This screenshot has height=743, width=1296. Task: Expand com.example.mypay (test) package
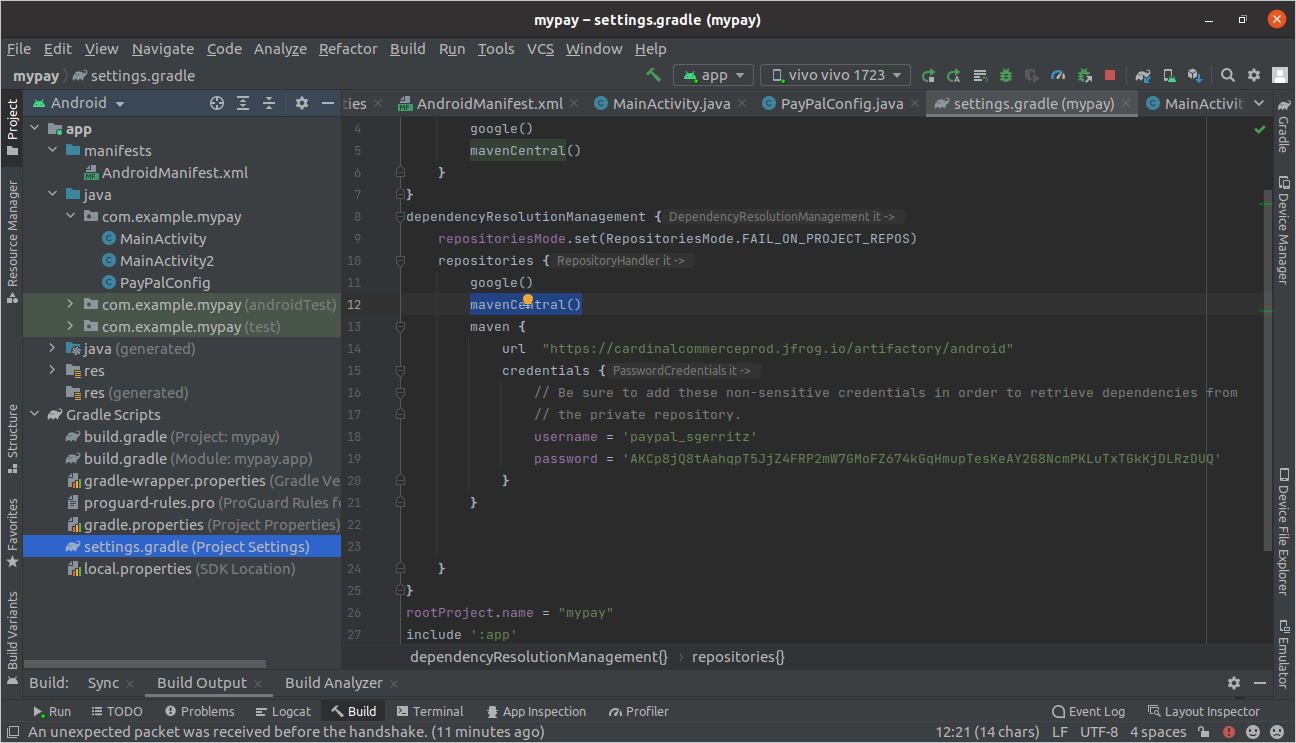point(70,327)
